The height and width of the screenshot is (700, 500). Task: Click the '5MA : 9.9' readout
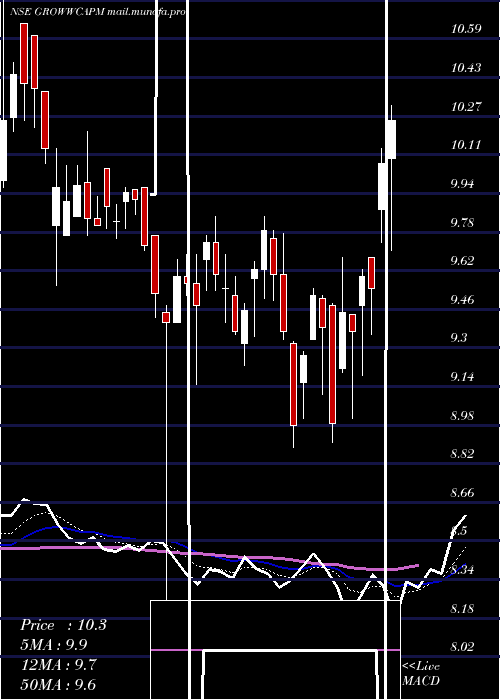[x=54, y=645]
